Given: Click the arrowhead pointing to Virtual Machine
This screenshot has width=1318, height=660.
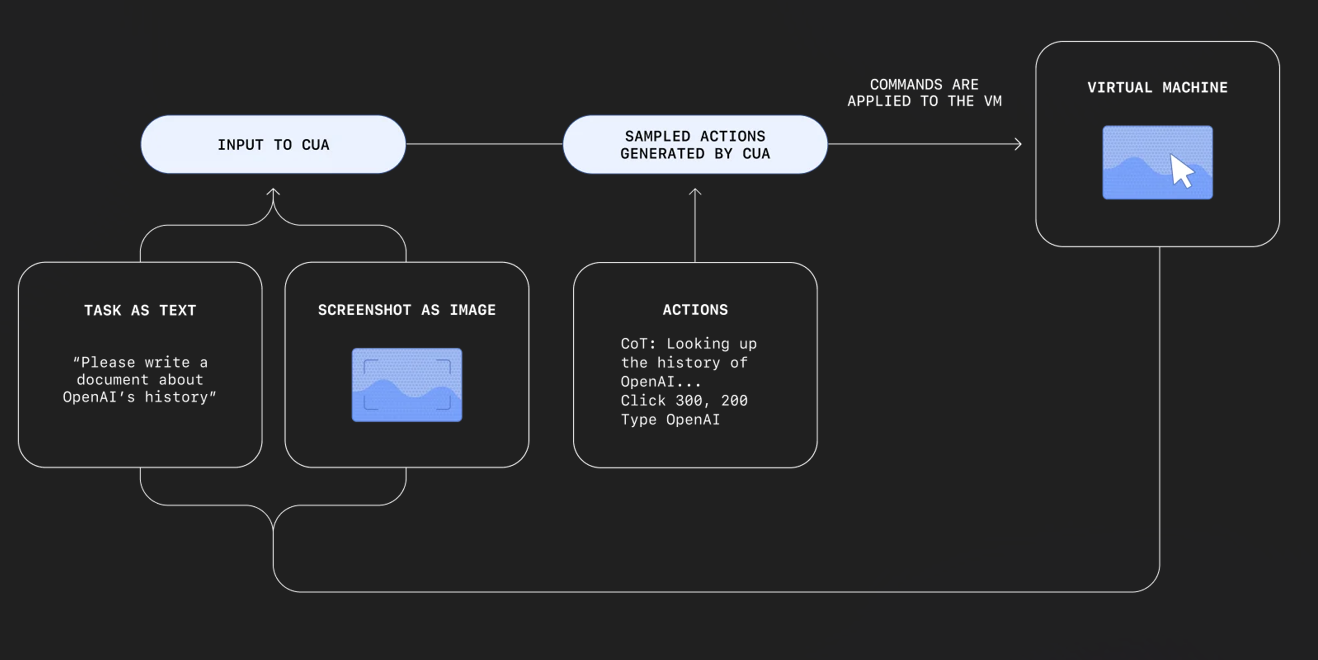Looking at the screenshot, I should (x=1017, y=145).
